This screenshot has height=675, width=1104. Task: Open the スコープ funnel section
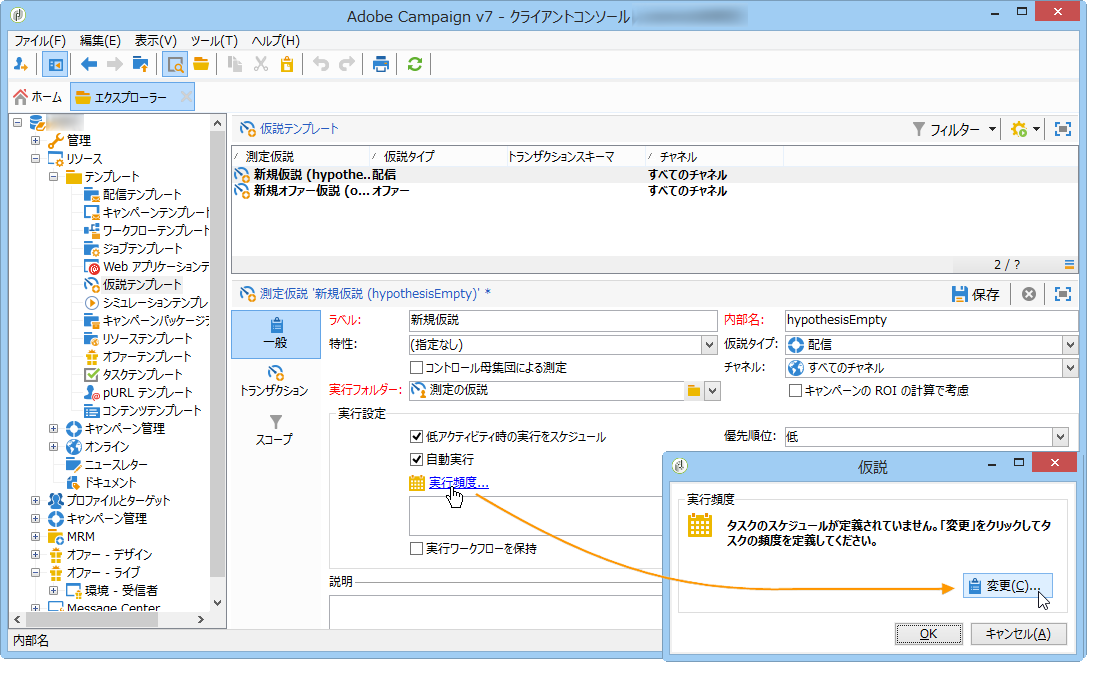point(275,430)
